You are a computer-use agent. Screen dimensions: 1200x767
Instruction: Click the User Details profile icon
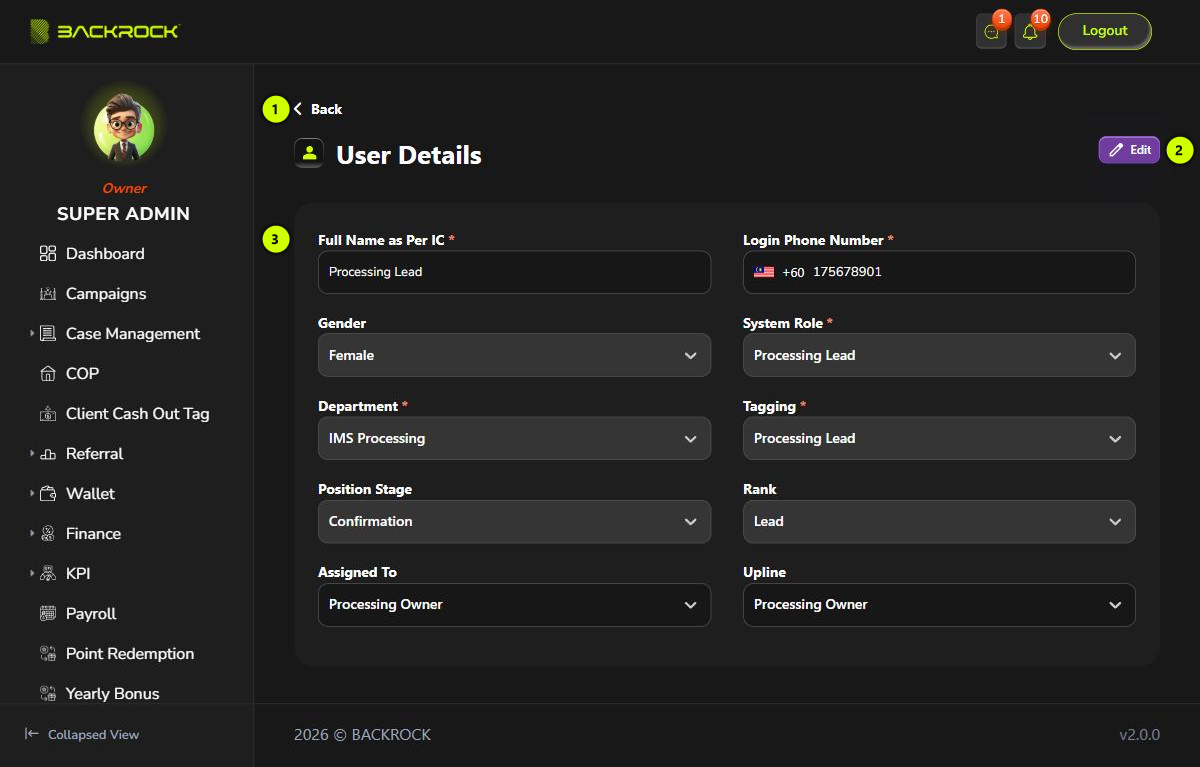309,153
